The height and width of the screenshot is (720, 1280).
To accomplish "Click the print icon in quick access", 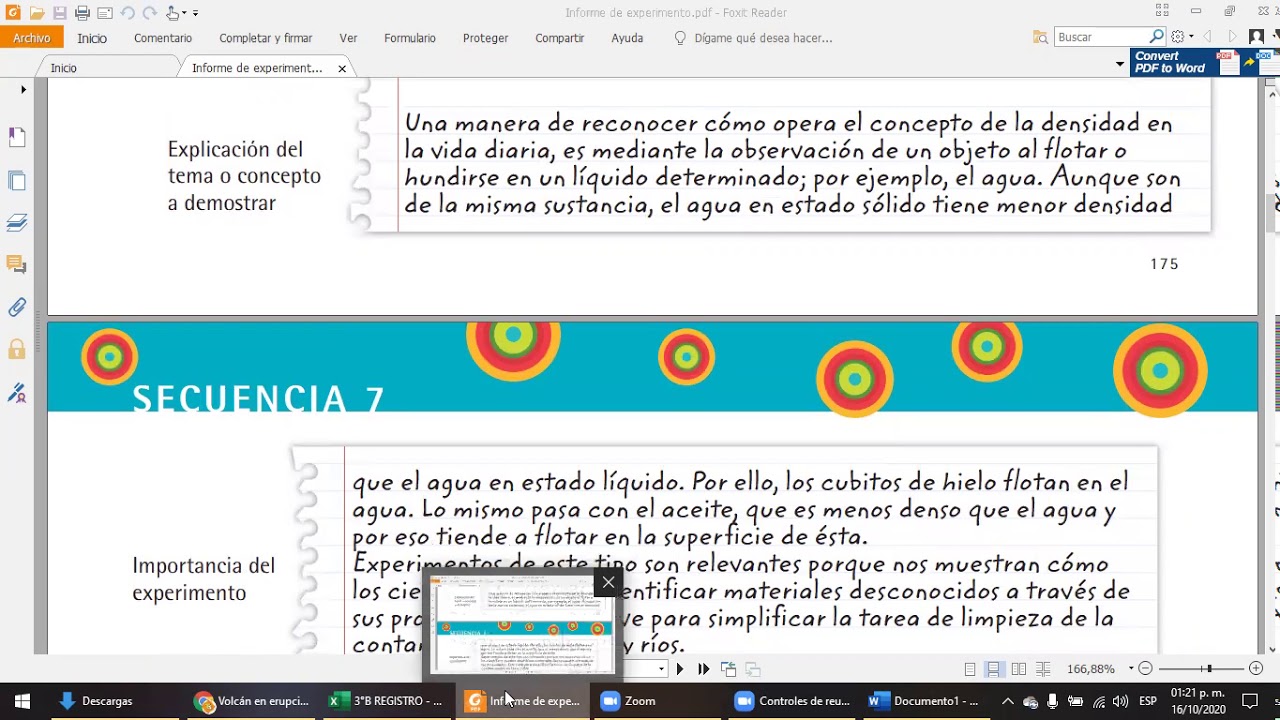I will tap(82, 13).
